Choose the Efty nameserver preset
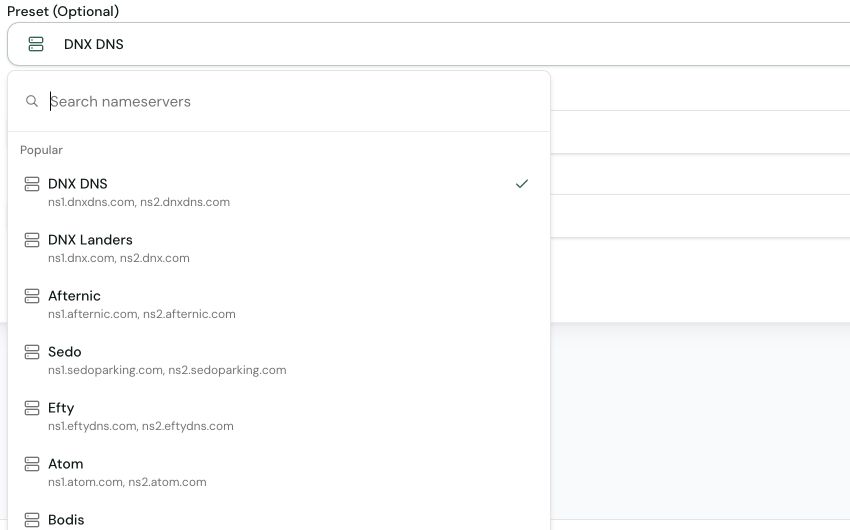This screenshot has height=530, width=850. point(279,416)
